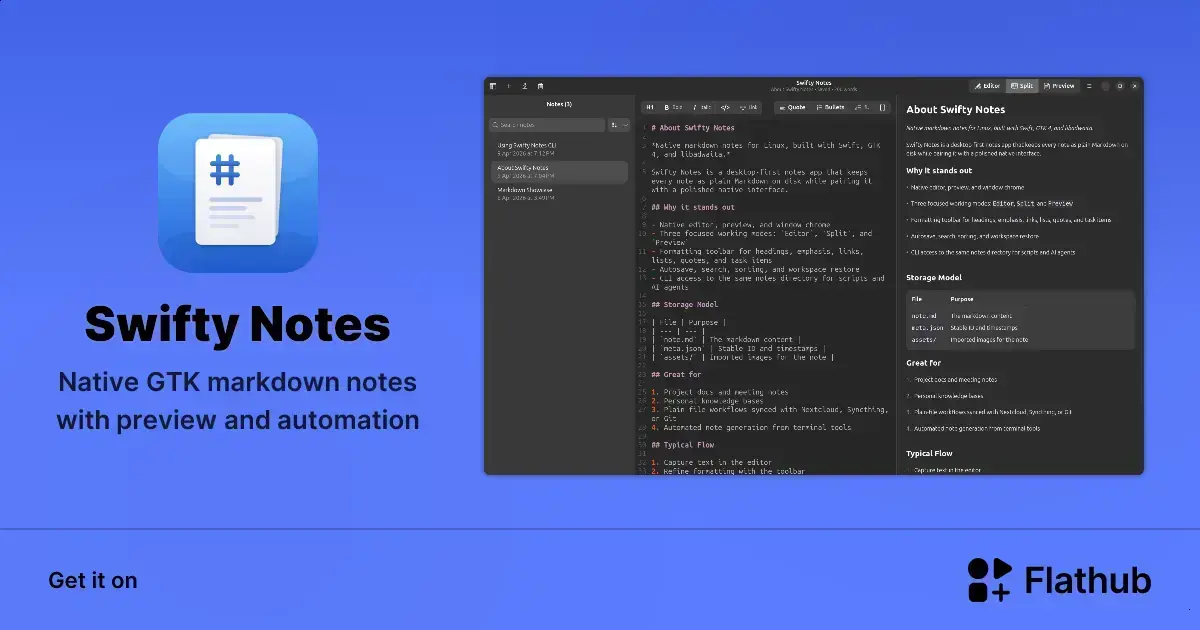Close the Swifty Notes window

tap(1134, 86)
